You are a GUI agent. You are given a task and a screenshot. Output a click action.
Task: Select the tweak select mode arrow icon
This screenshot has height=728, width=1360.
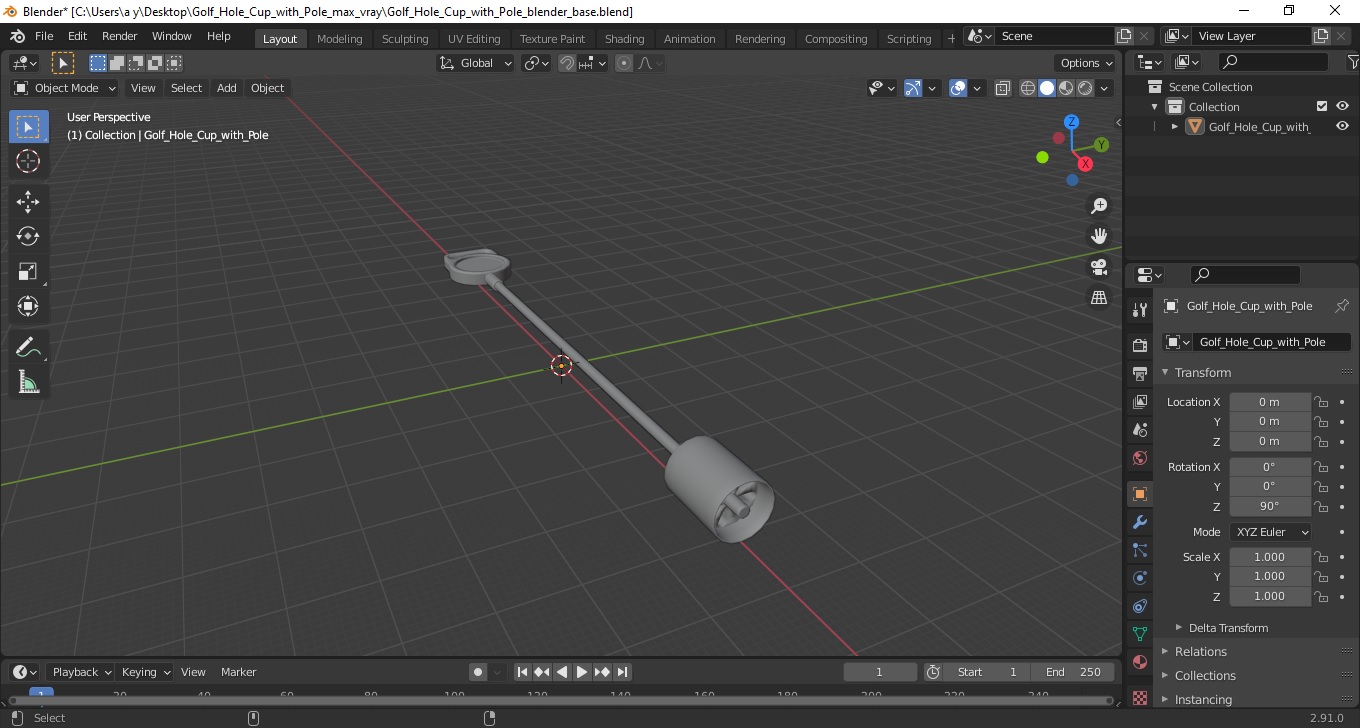tap(62, 63)
